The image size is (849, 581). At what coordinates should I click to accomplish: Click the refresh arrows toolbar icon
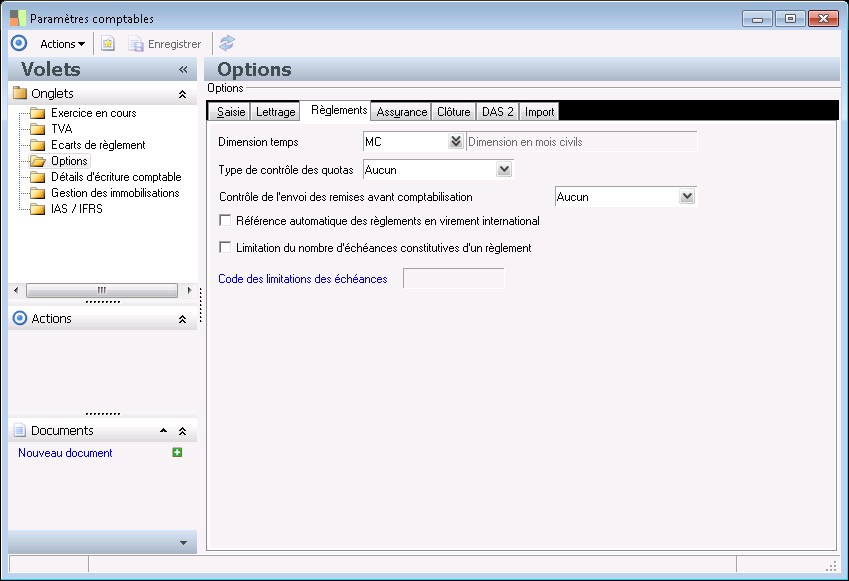pyautogui.click(x=227, y=44)
